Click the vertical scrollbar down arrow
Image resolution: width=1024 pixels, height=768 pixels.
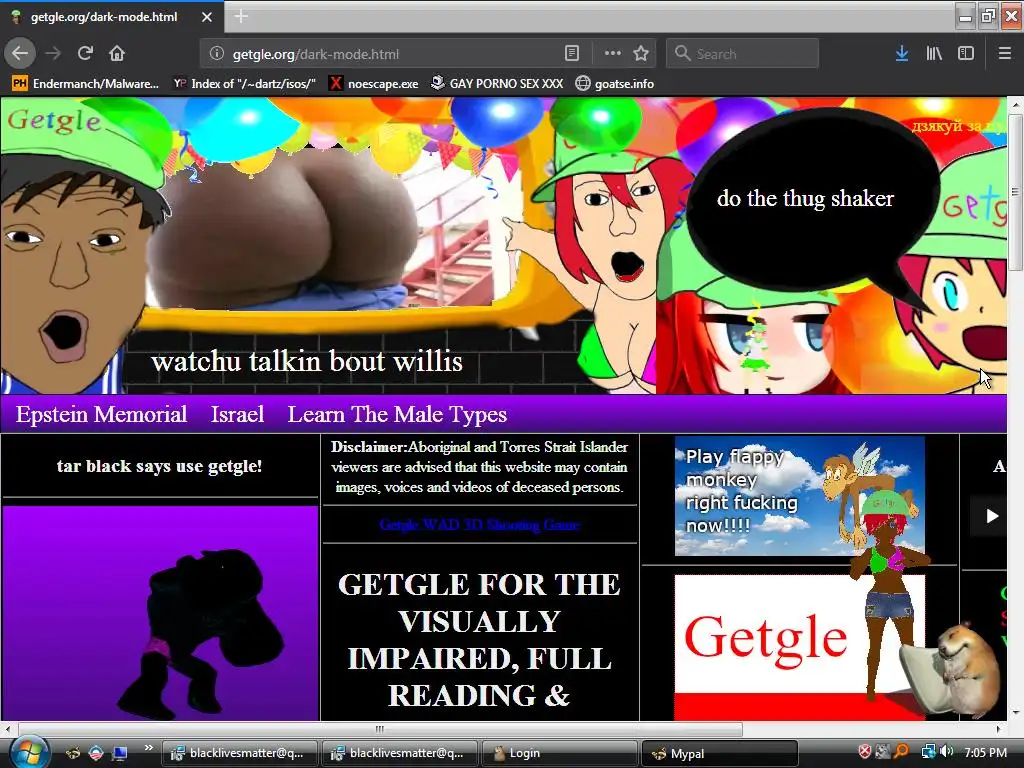(x=1016, y=713)
